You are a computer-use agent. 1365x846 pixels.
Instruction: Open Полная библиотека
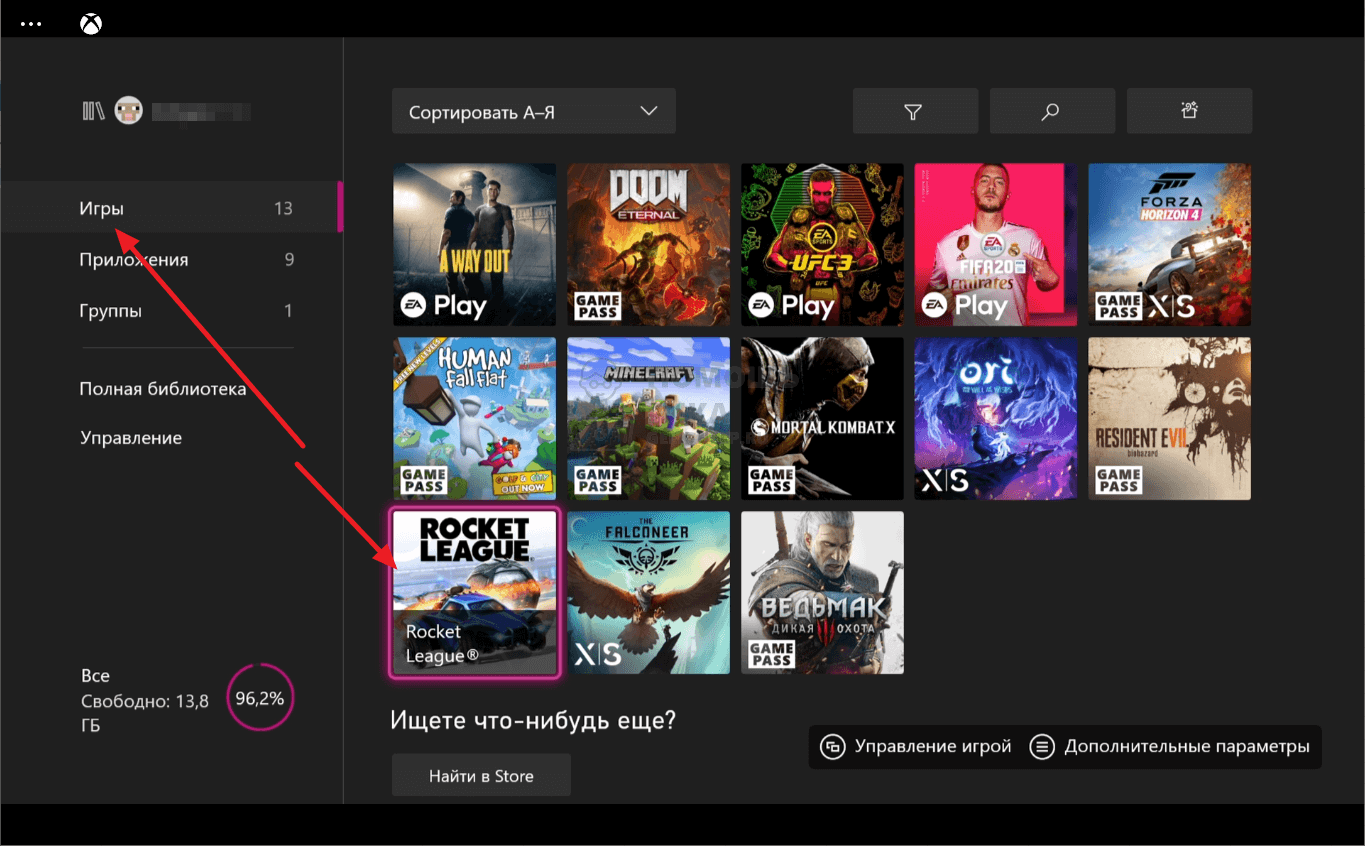[x=163, y=389]
